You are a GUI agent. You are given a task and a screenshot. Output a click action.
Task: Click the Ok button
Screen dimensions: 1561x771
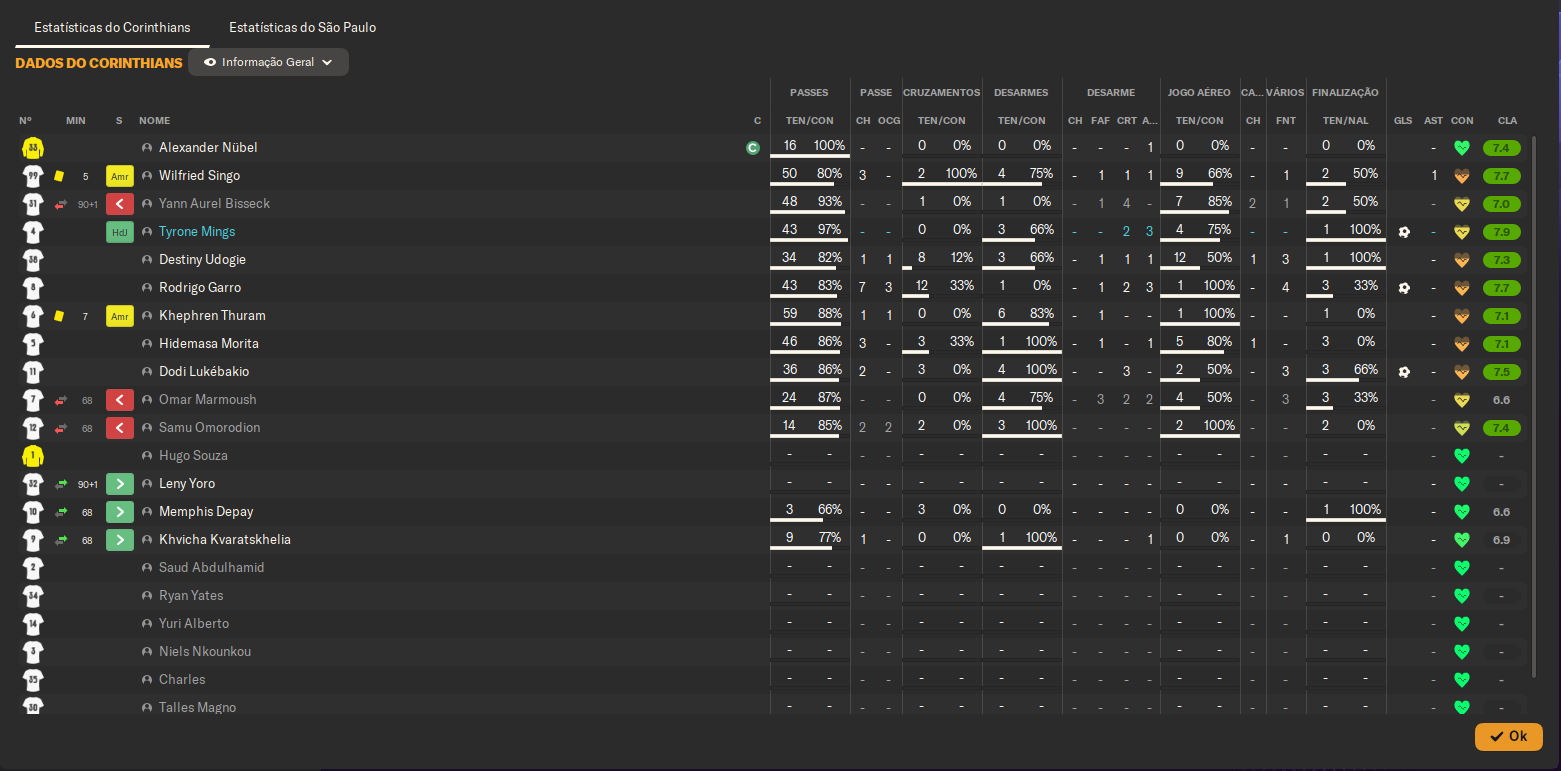tap(1508, 736)
